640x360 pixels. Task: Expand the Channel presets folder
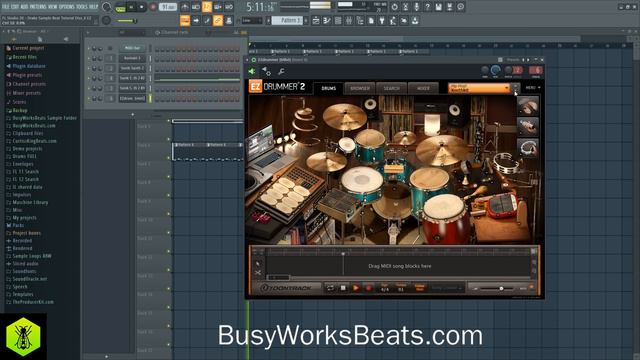pyautogui.click(x=29, y=84)
